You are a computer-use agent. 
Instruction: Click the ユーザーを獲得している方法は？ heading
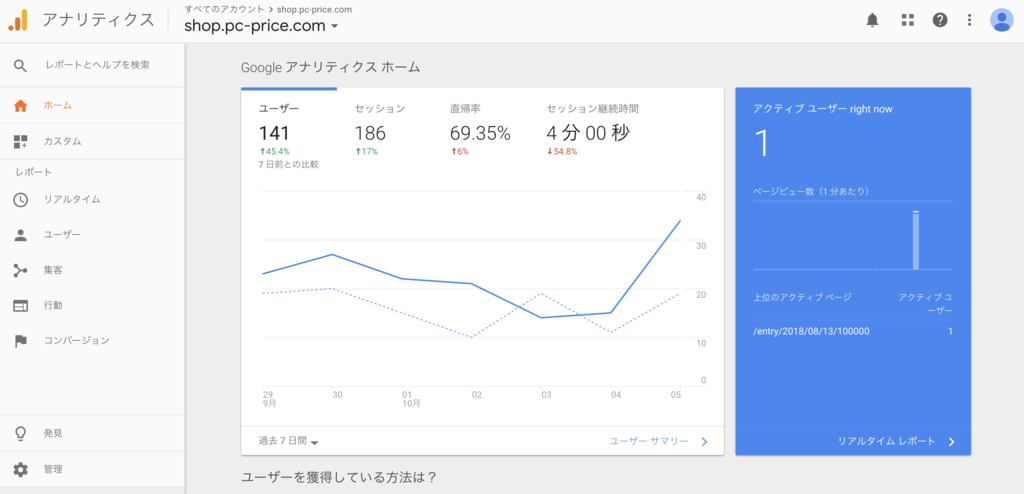pos(339,478)
